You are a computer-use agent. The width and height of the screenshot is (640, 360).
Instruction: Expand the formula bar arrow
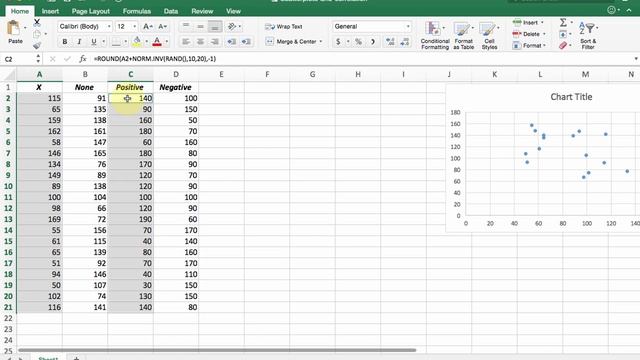[636, 59]
